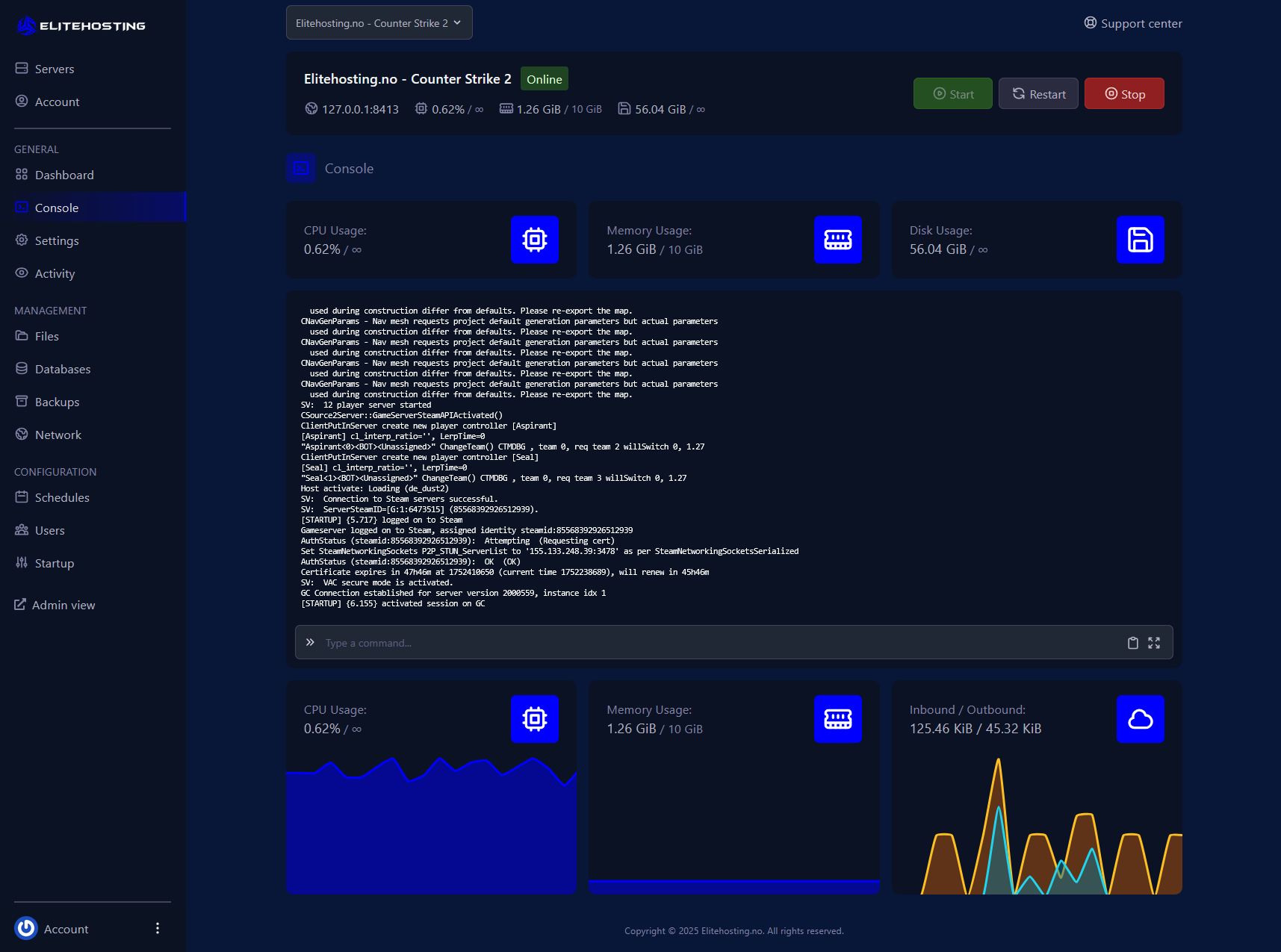This screenshot has width=1281, height=952.
Task: Open the Files management section
Action: coord(47,335)
